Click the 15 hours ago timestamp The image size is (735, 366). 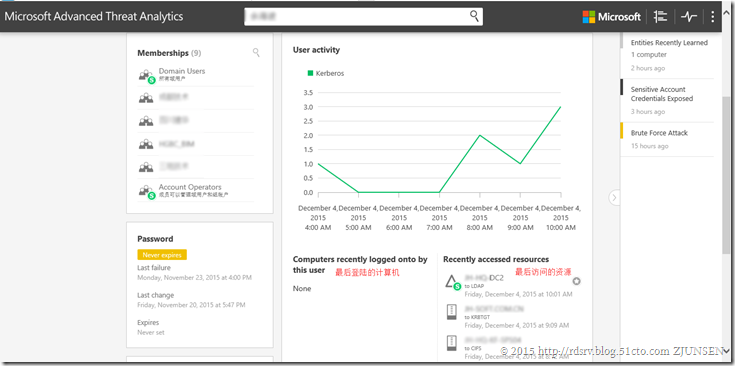(650, 146)
